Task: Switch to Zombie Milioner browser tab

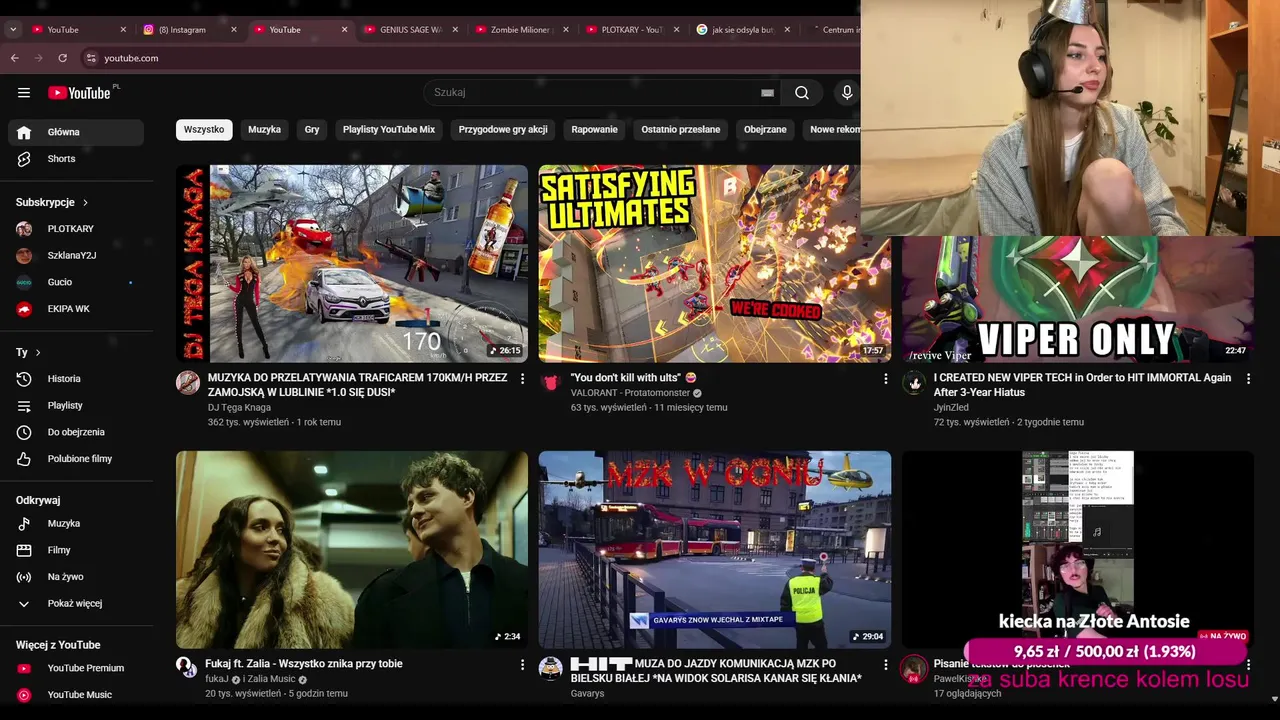Action: pyautogui.click(x=520, y=30)
